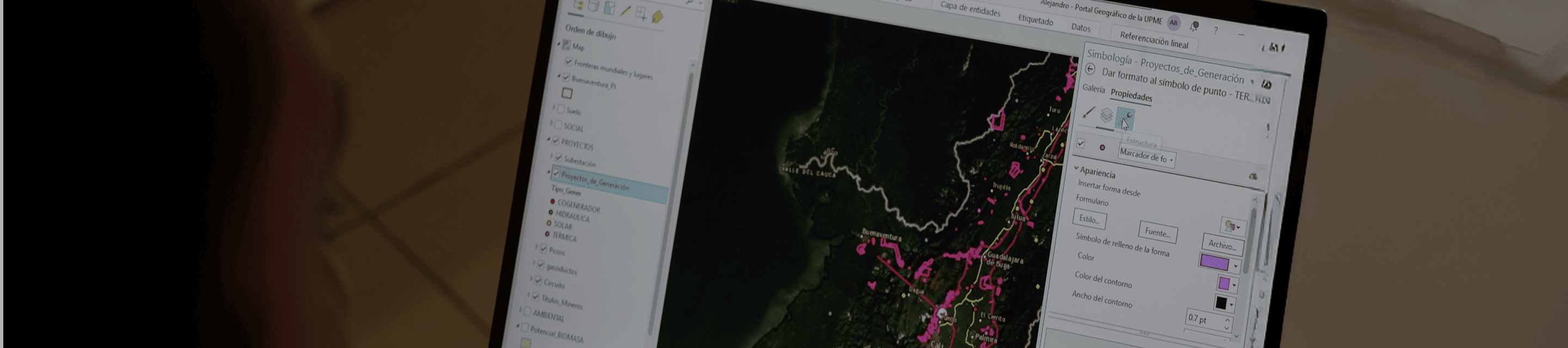Toggle the gasoductos layer visibility checkbox
This screenshot has width=1568, height=348.
pos(541,265)
